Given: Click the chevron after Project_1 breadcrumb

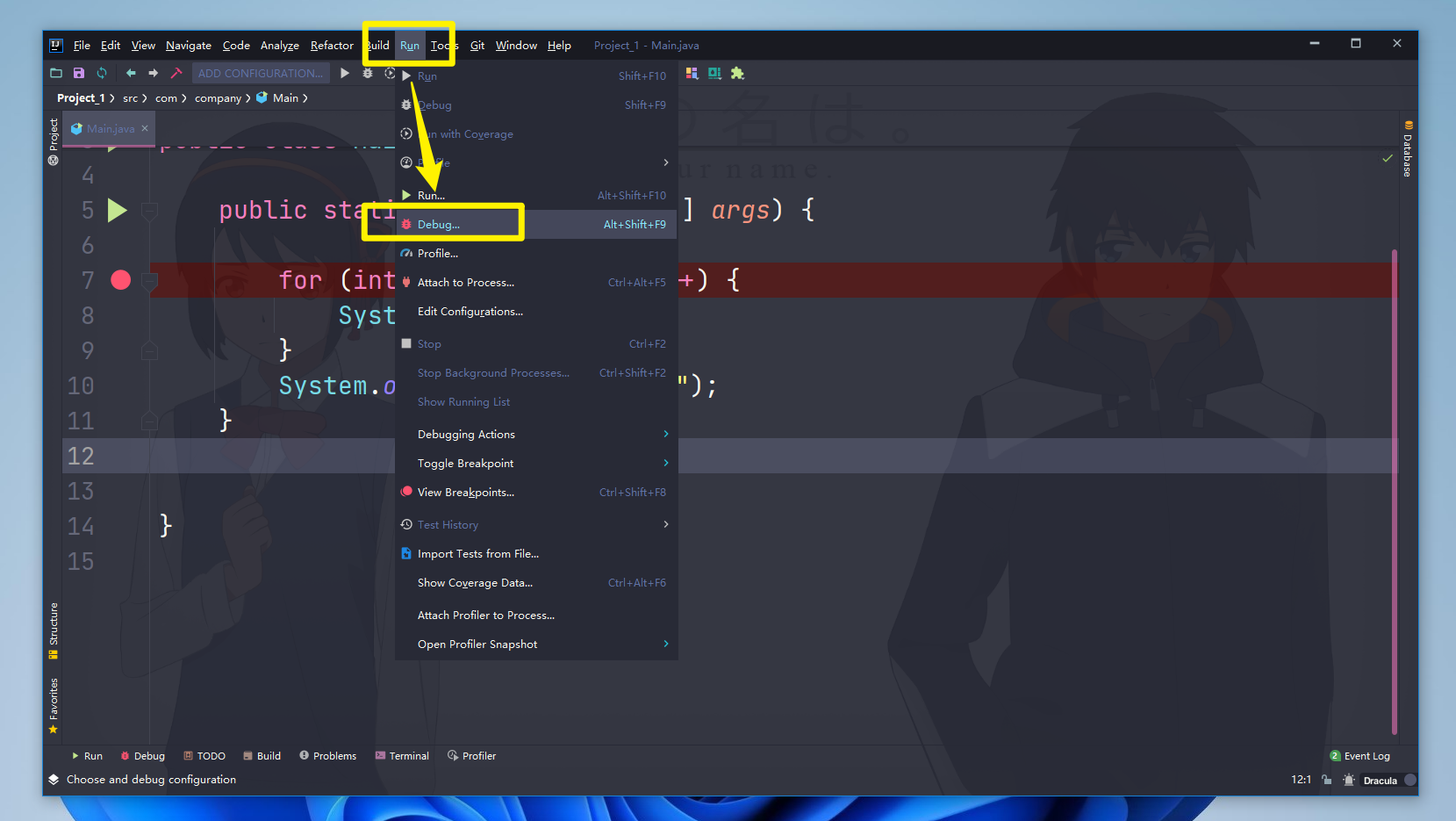Looking at the screenshot, I should [112, 98].
